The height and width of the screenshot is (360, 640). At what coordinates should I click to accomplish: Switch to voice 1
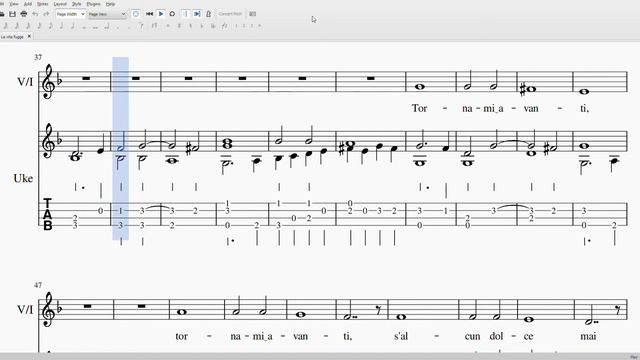[x=236, y=26]
